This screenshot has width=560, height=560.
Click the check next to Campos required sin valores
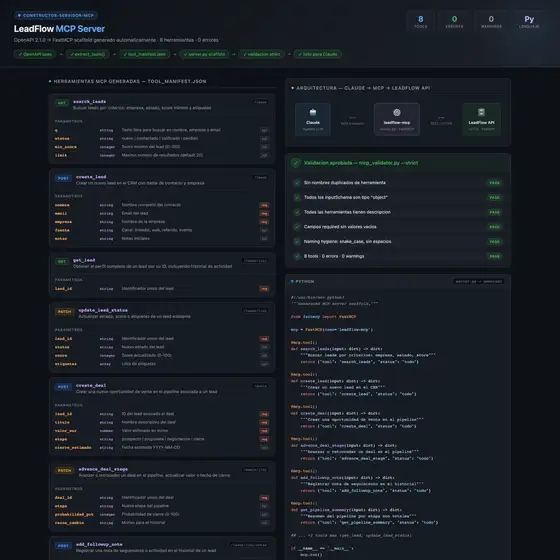click(x=297, y=227)
